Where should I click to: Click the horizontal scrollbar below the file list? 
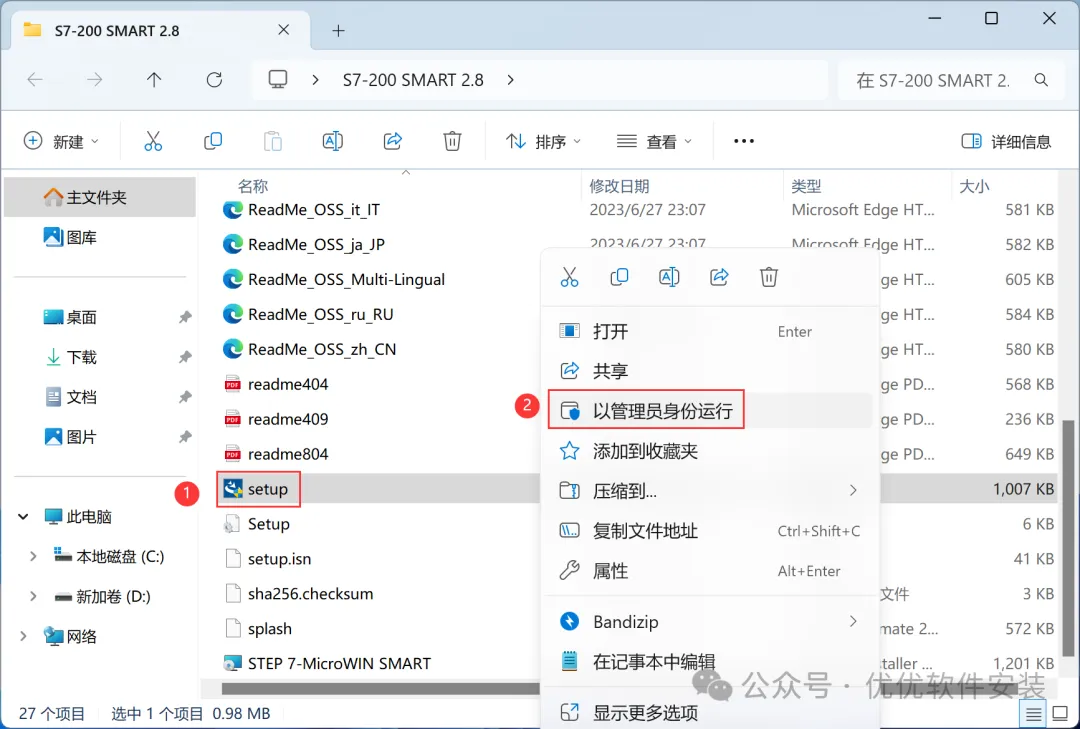click(x=380, y=688)
